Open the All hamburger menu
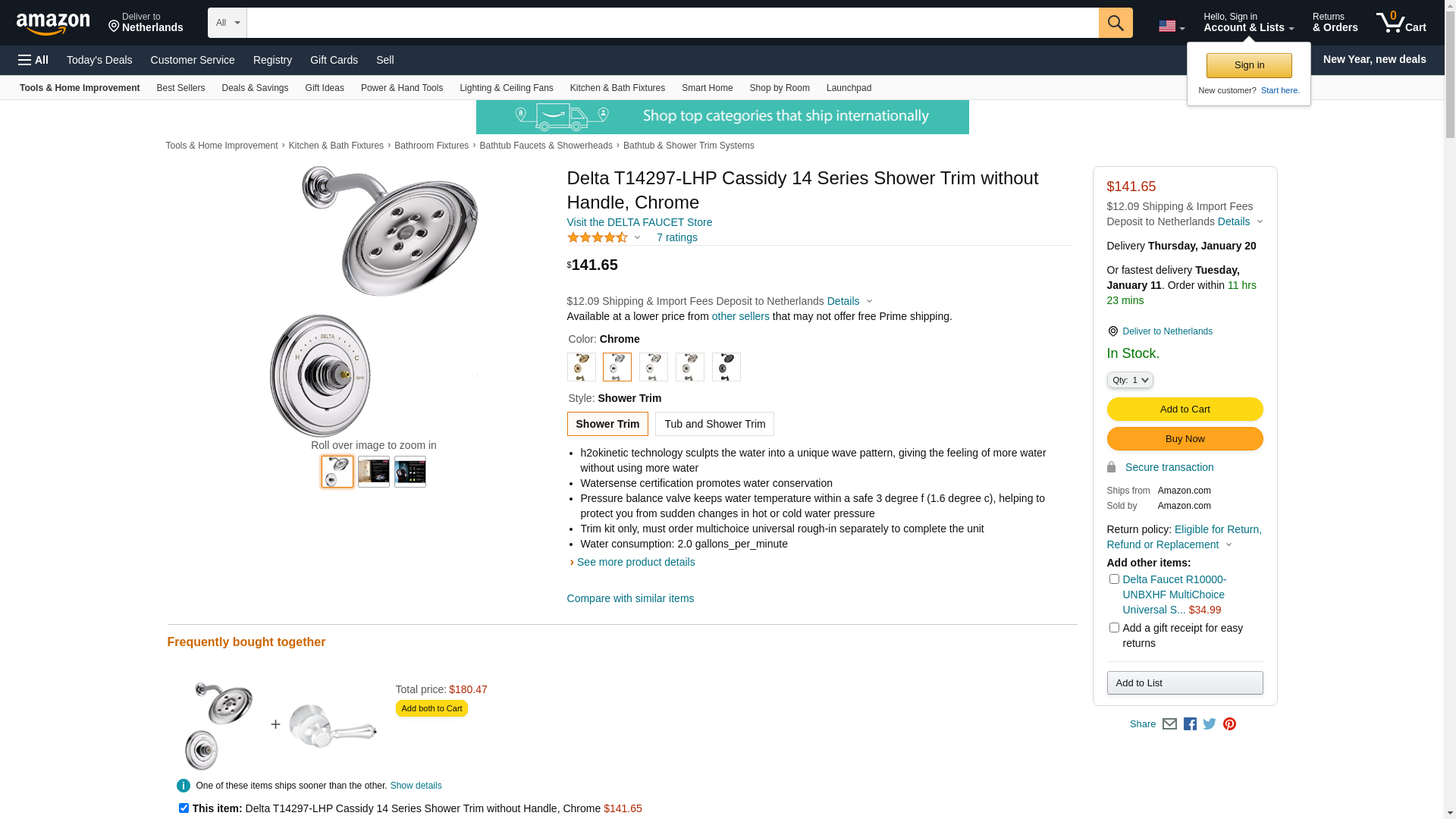Viewport: 1456px width, 819px height. (33, 60)
